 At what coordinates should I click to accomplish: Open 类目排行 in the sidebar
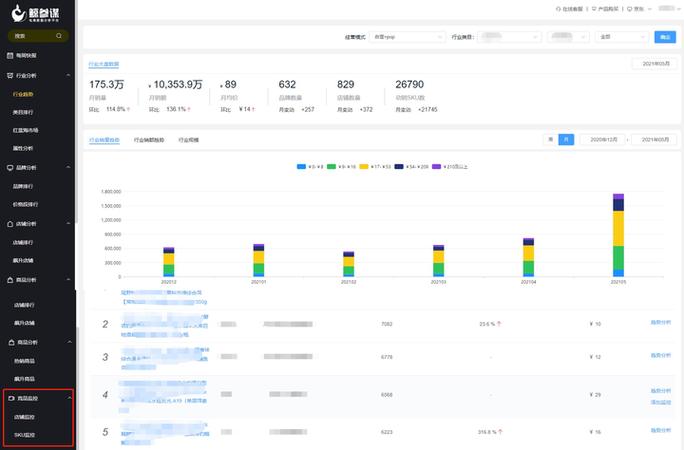tap(23, 112)
